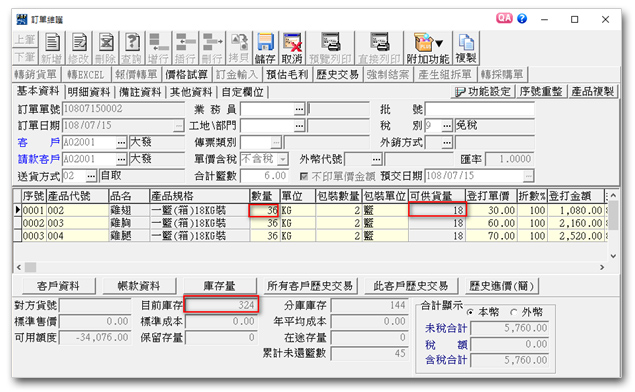Viewport: 635px width, 392px height.
Task: Click the 取消 cancel toolbar icon
Action: [x=292, y=42]
